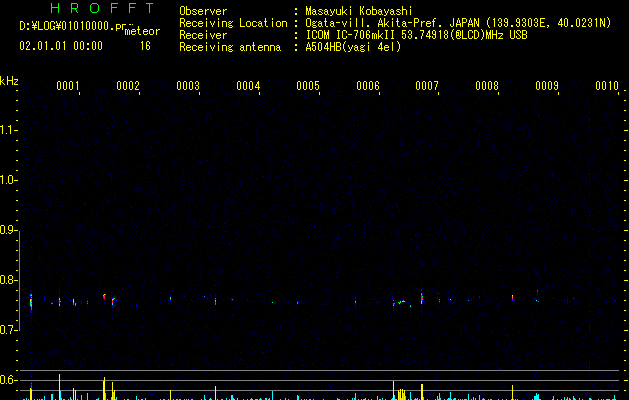Viewport: 629px width, 400px height.
Task: Click time marker 0010
Action: pyautogui.click(x=607, y=86)
